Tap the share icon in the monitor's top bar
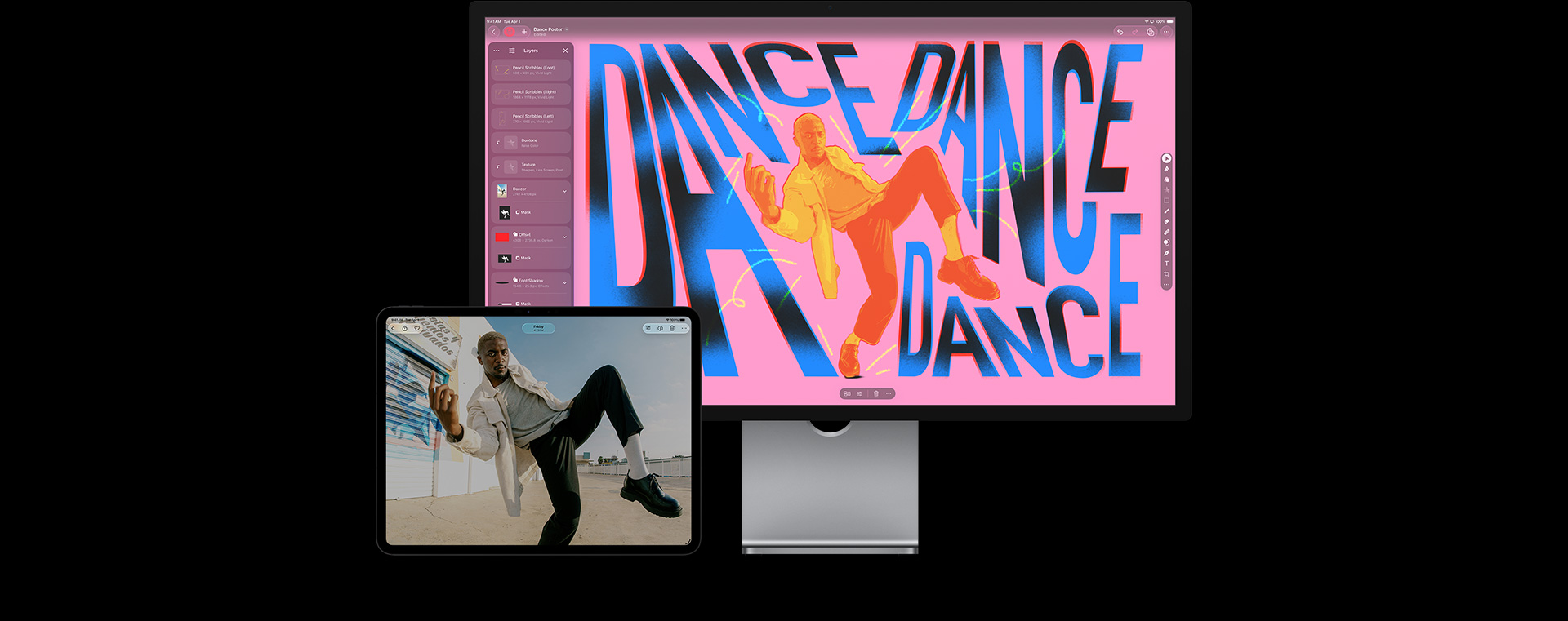The height and width of the screenshot is (621, 1568). tap(1150, 32)
